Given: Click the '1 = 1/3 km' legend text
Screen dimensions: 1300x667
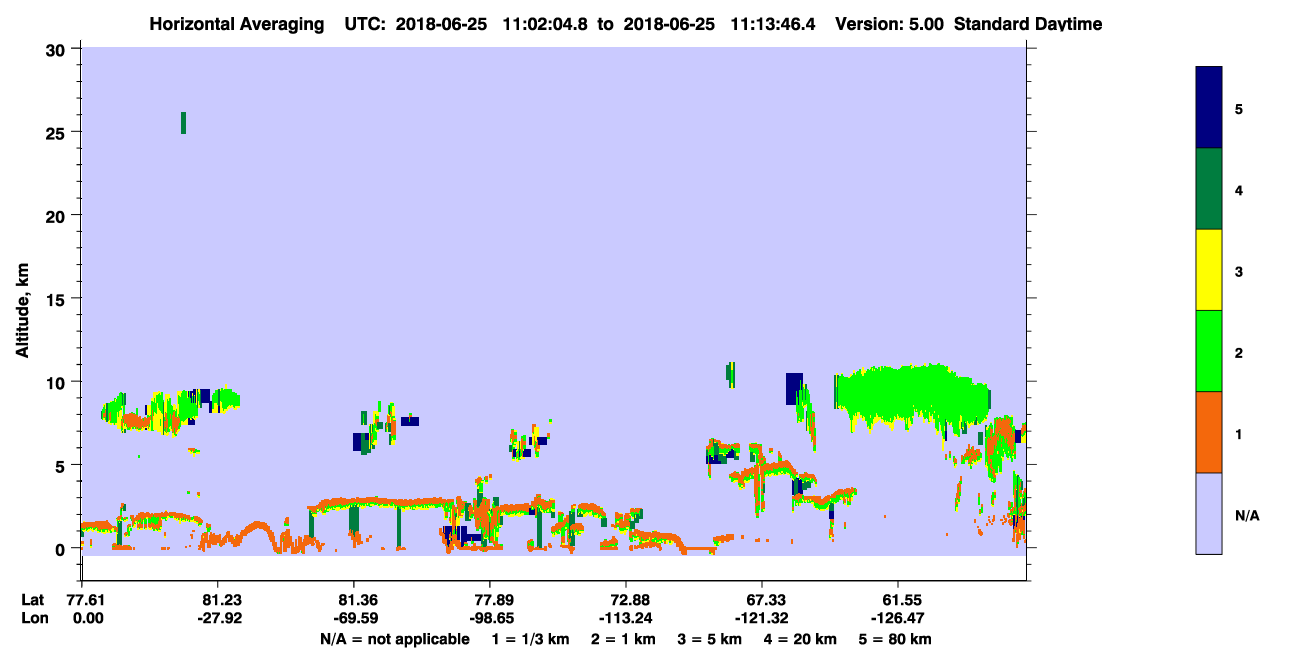Looking at the screenshot, I should click(x=529, y=639).
